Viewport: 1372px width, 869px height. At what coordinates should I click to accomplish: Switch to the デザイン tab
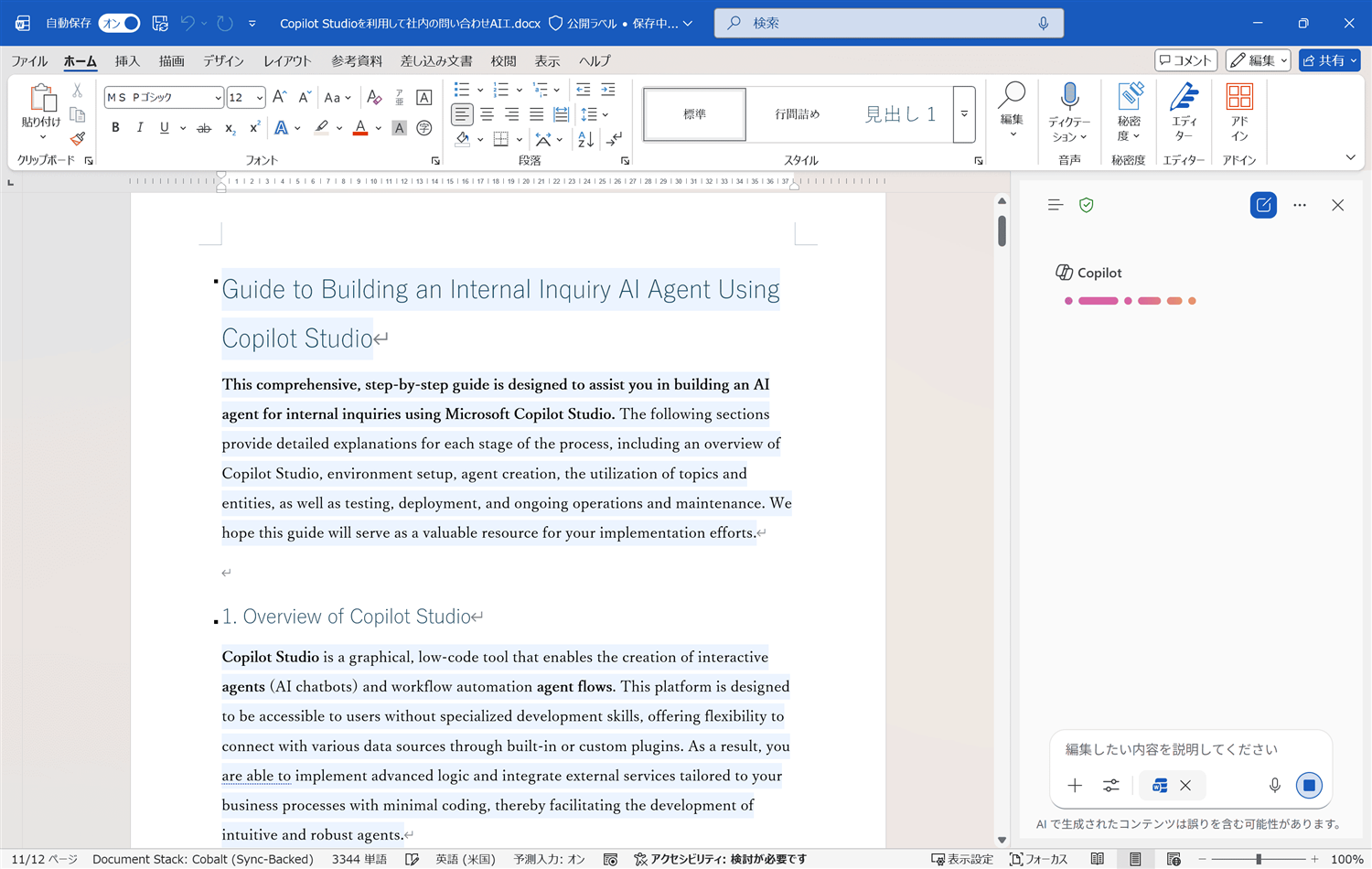pyautogui.click(x=223, y=60)
